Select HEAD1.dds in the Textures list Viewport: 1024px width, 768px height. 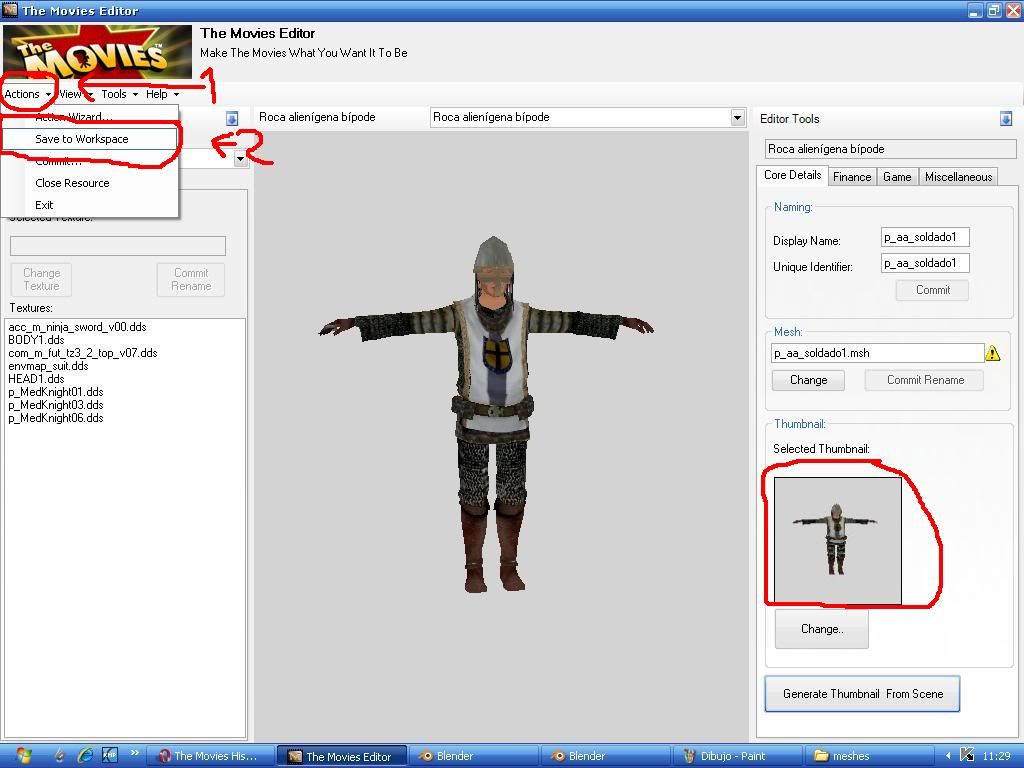pyautogui.click(x=36, y=379)
